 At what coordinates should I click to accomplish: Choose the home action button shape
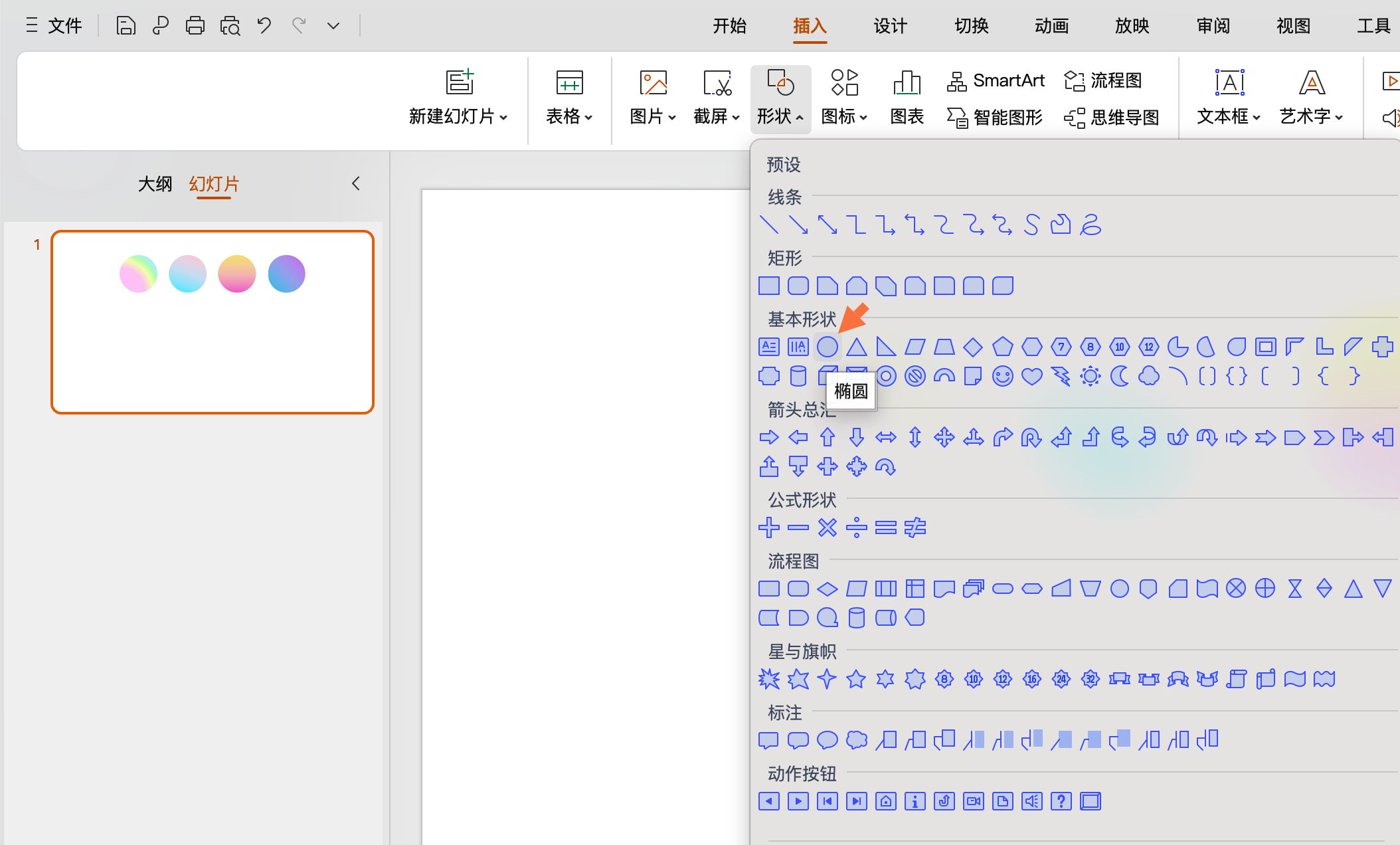click(x=885, y=801)
